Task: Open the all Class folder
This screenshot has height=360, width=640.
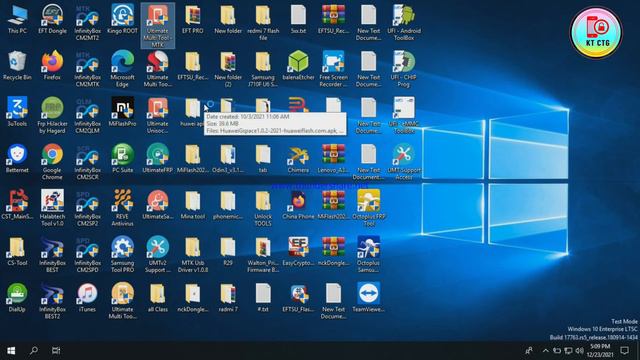Action: tap(158, 298)
